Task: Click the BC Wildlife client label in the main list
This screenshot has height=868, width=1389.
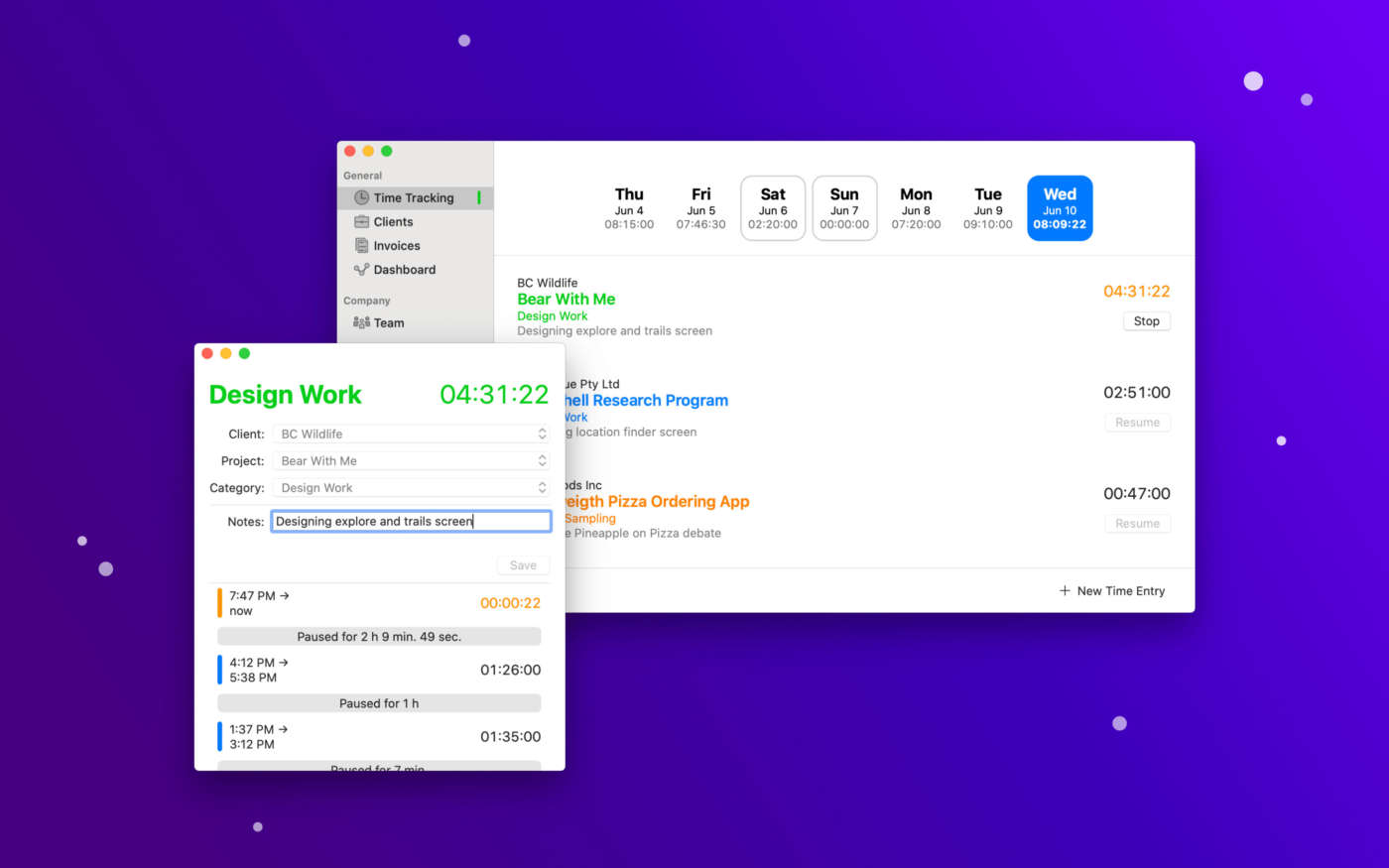Action: (548, 283)
